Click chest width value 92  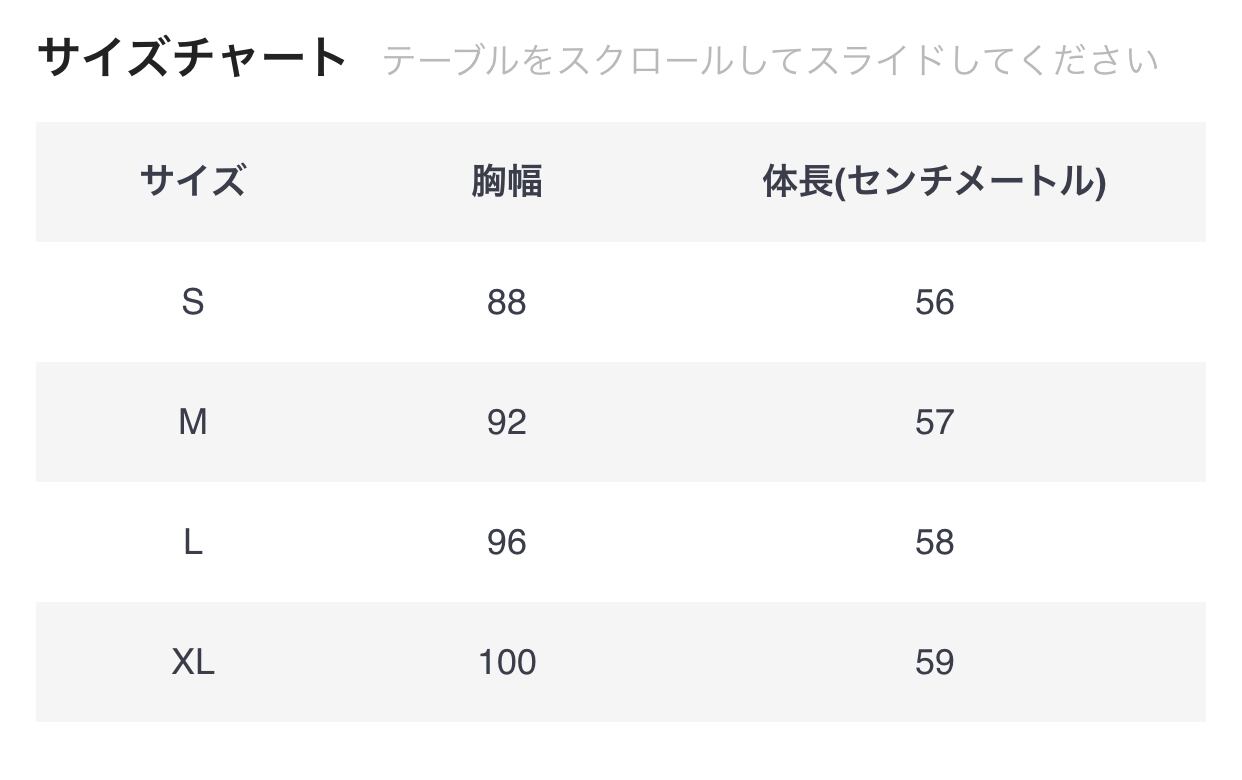506,422
